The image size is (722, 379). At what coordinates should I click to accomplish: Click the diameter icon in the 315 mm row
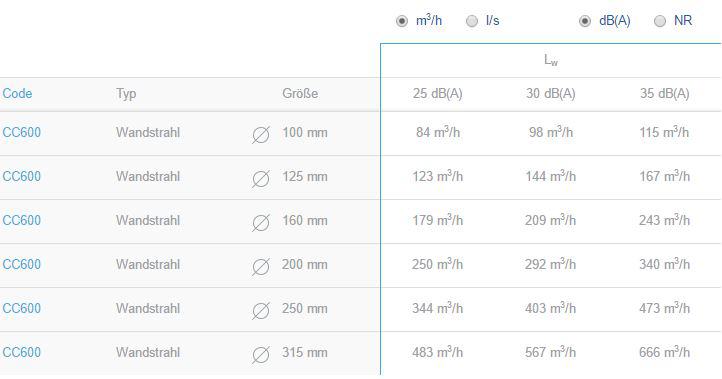[x=261, y=355]
